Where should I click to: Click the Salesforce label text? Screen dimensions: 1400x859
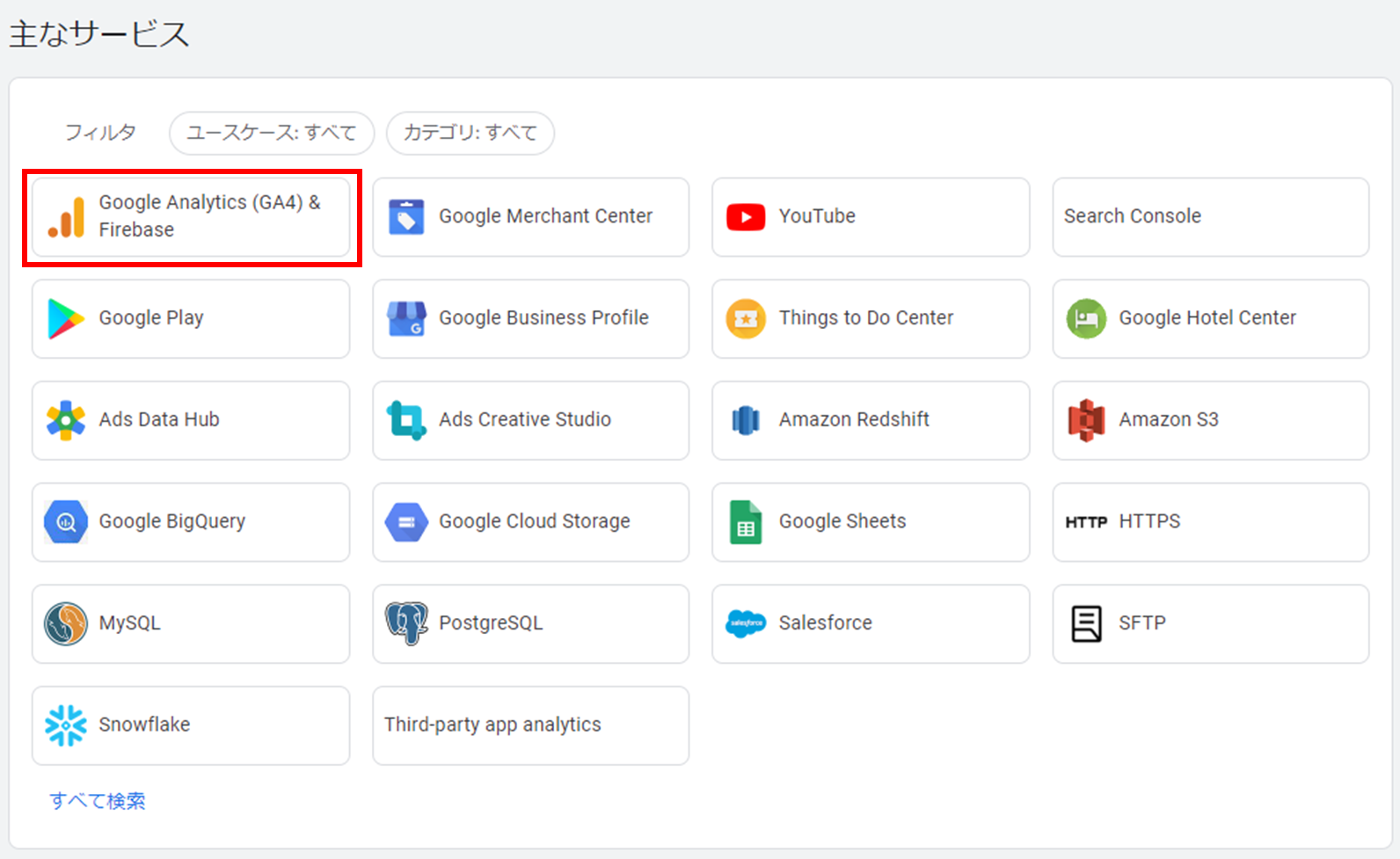pyautogui.click(x=826, y=623)
